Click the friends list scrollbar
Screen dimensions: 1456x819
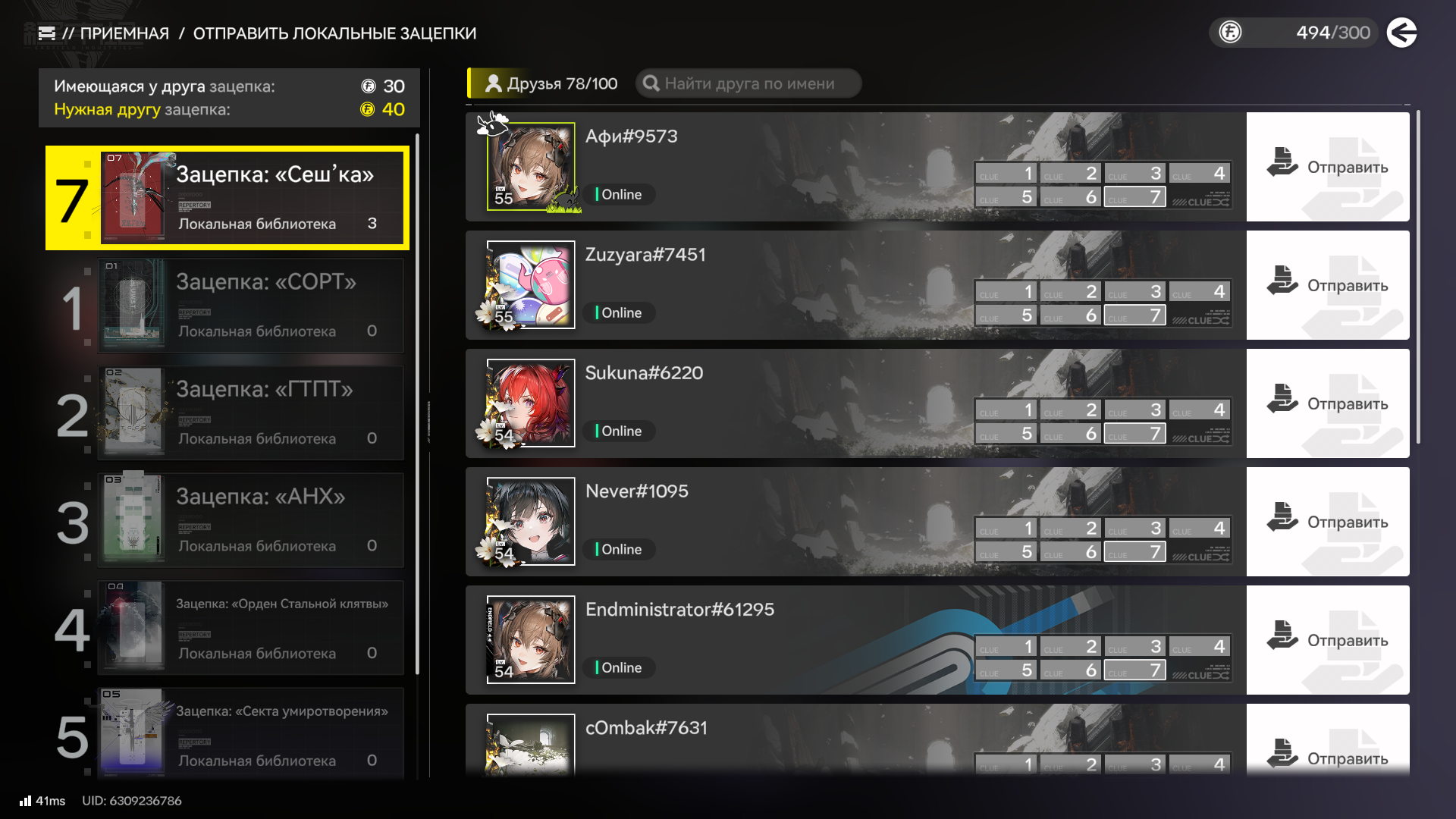(1417, 277)
